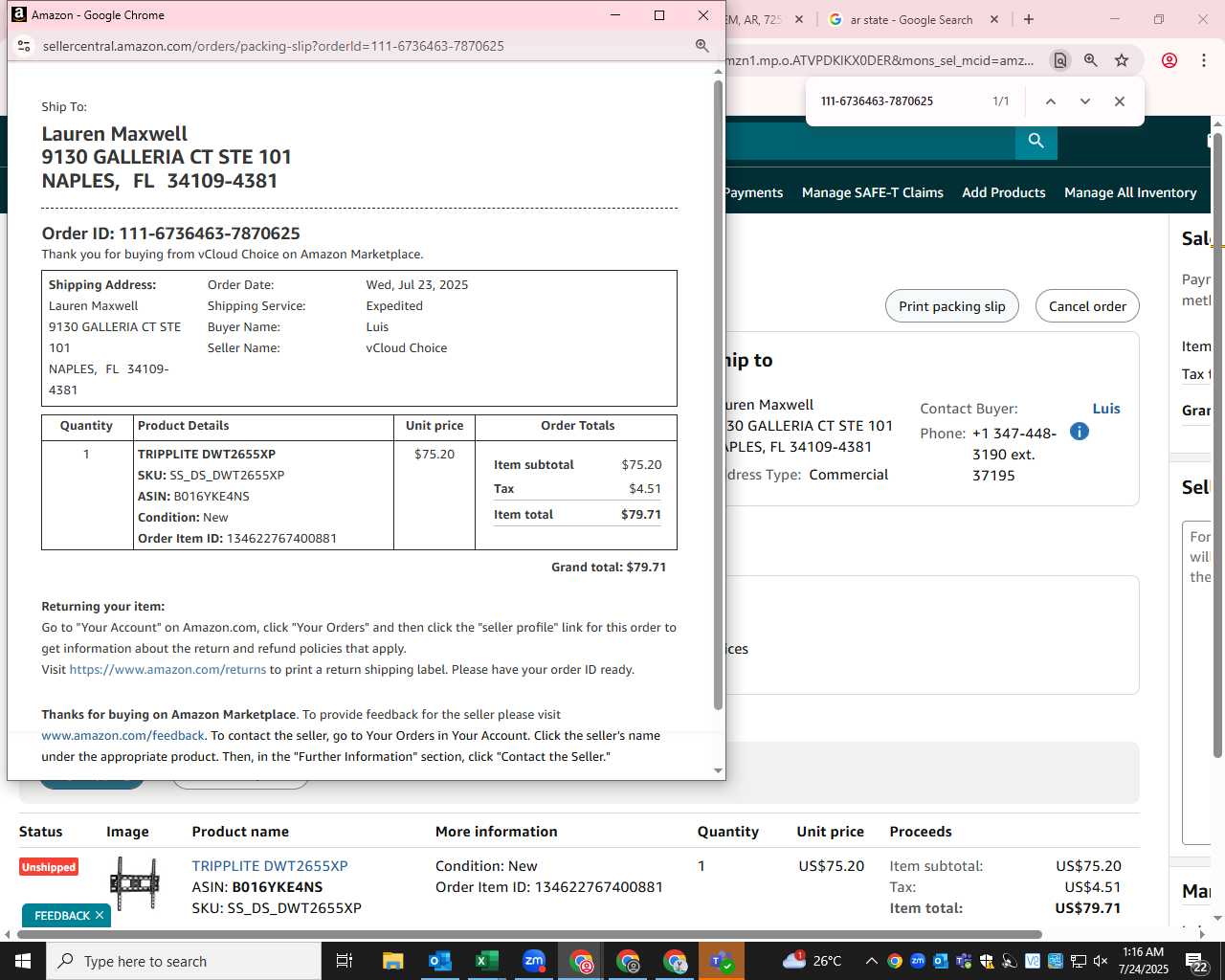Click the packing slip vertical scrollbar thumb
Screen dimensions: 1225x980
719,394
